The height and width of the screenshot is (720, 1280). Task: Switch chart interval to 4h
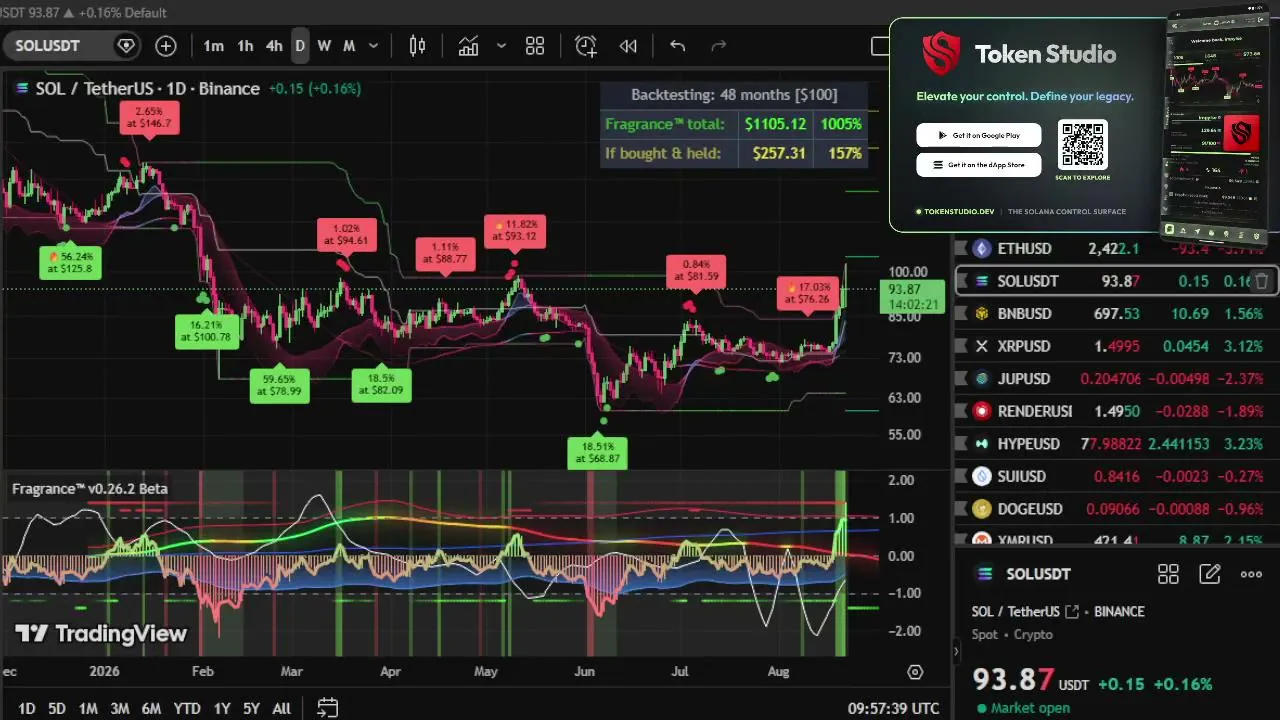[x=274, y=46]
